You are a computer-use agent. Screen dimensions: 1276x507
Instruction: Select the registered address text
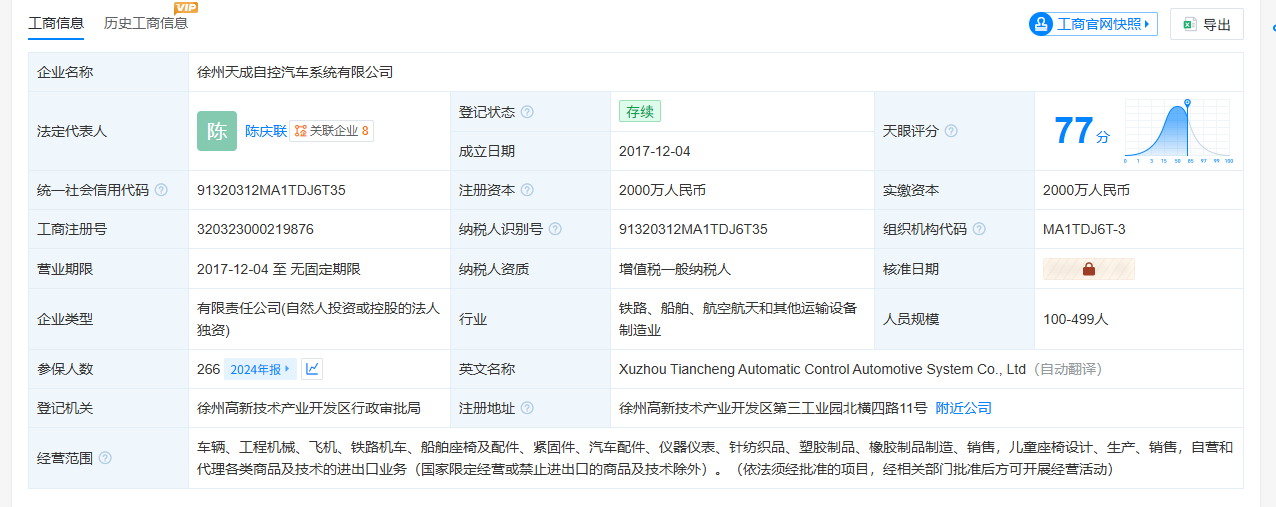click(773, 408)
